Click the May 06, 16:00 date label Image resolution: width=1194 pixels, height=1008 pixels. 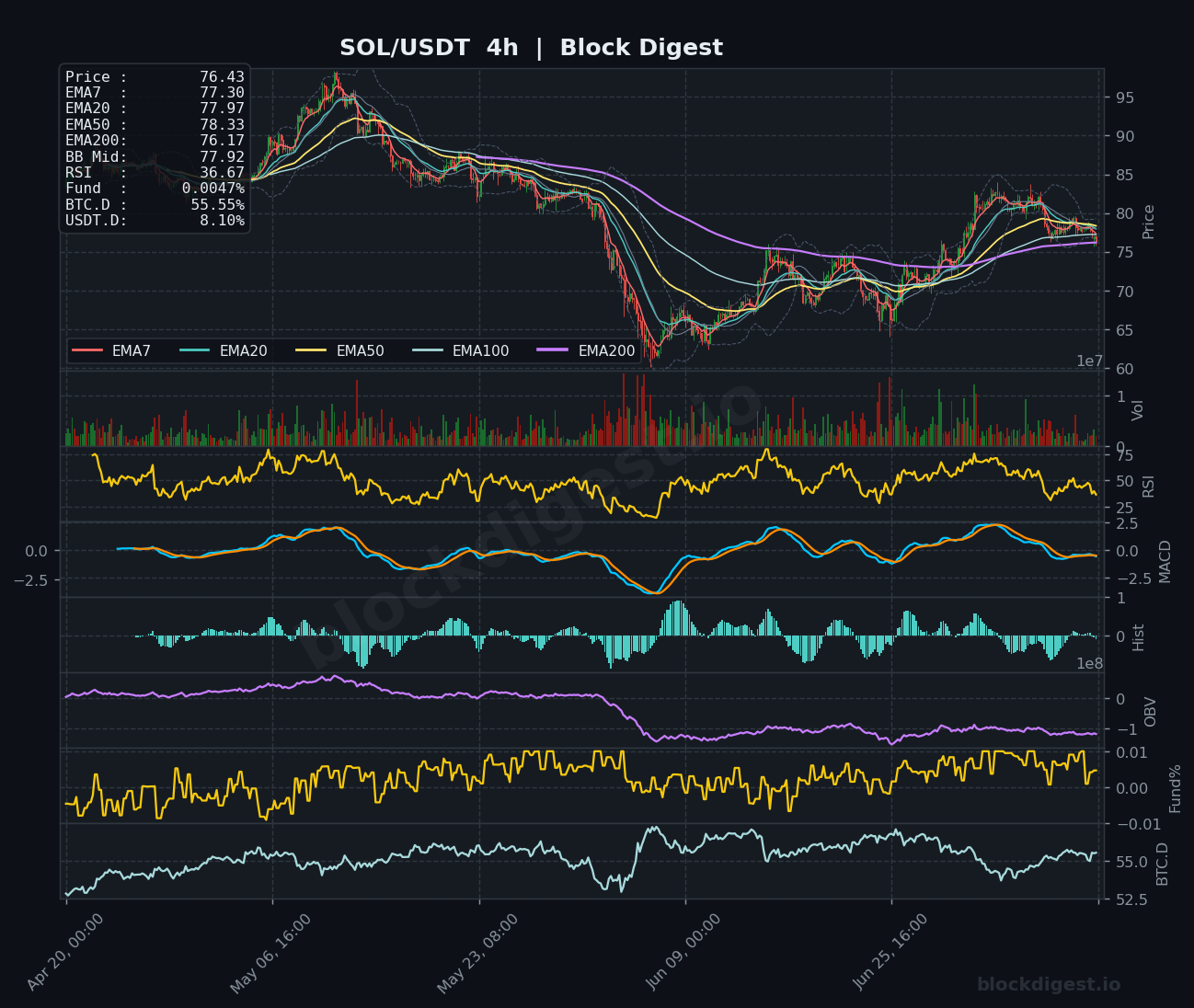pos(270,952)
